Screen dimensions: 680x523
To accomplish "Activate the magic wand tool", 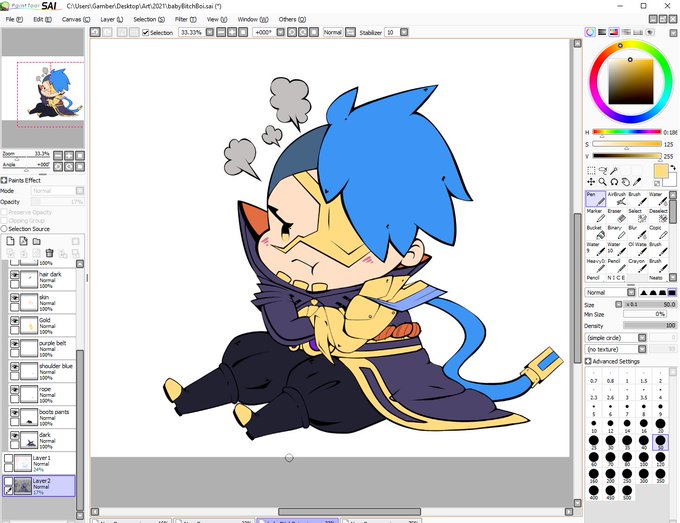I will tap(614, 170).
